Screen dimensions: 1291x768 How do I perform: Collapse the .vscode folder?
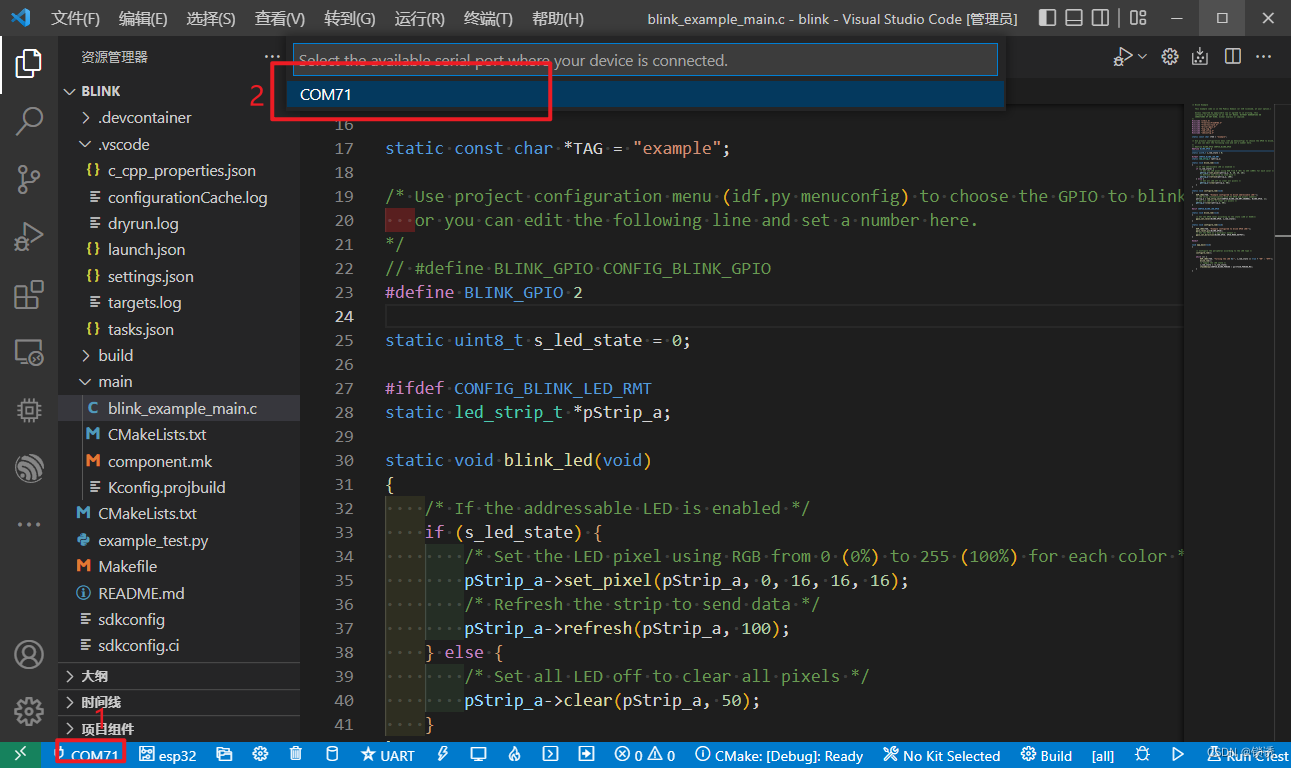pos(179,144)
